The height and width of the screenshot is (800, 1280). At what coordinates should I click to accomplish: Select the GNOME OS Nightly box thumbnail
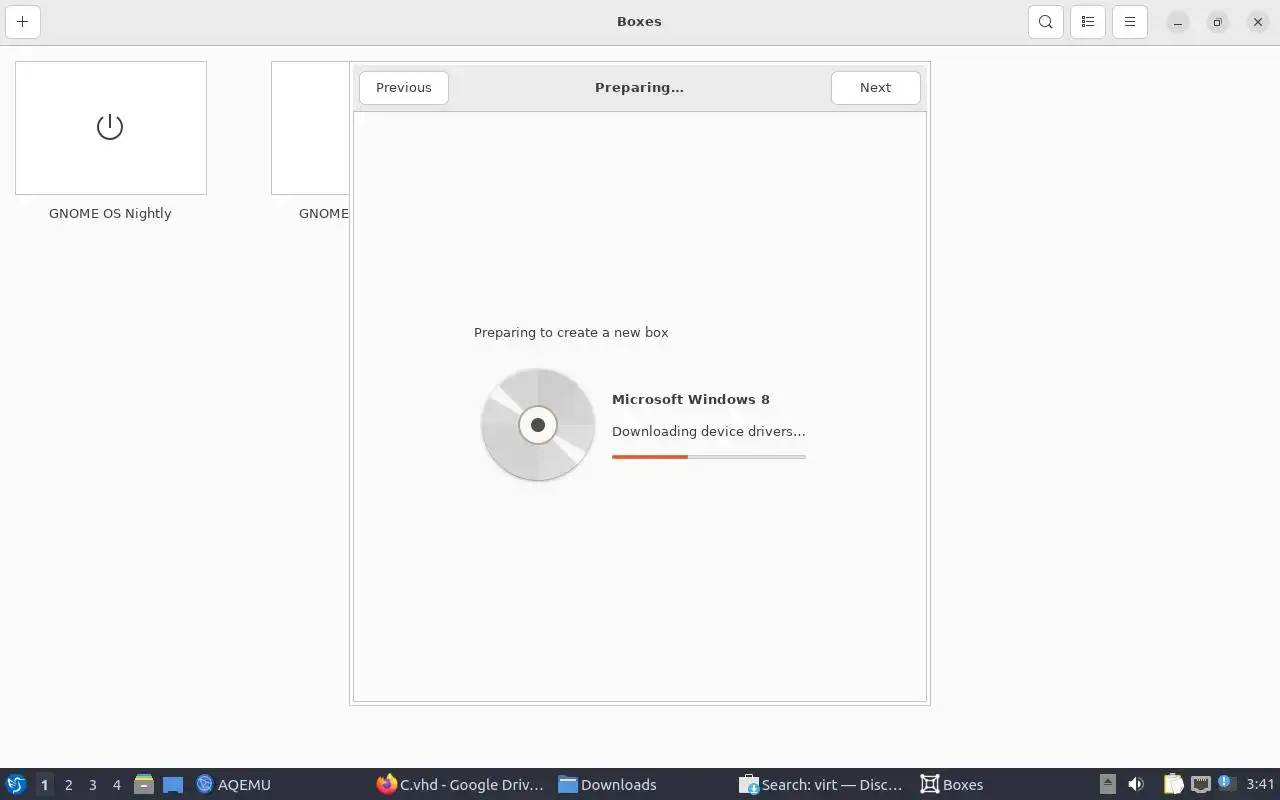(111, 128)
